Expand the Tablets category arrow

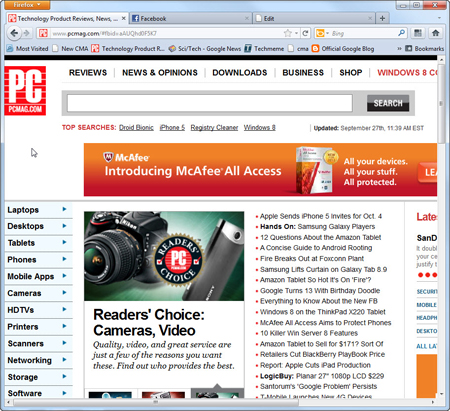pyautogui.click(x=64, y=242)
